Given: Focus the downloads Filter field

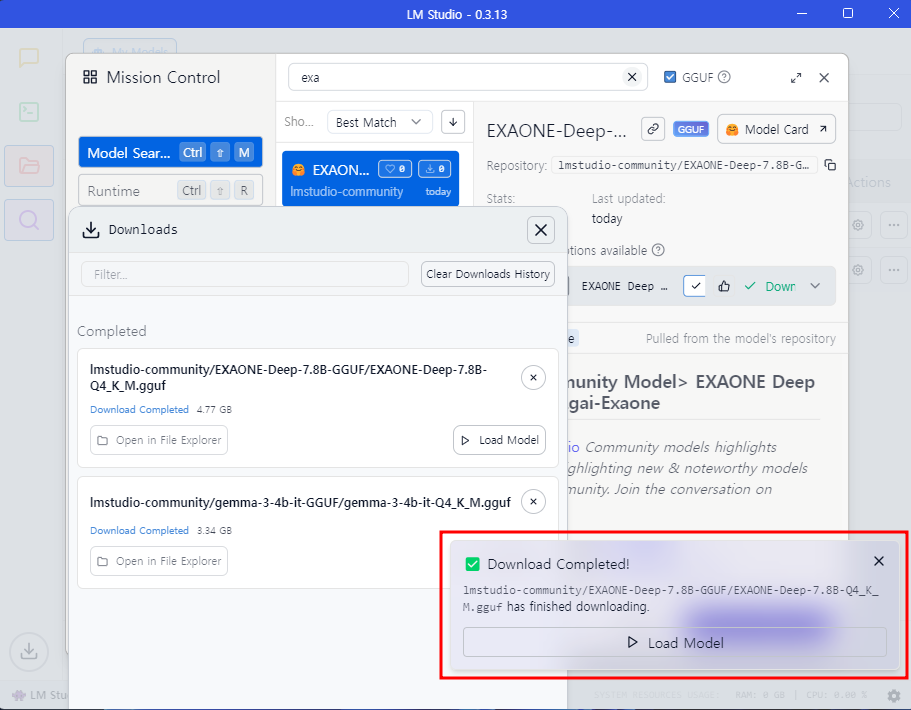Looking at the screenshot, I should [x=245, y=274].
